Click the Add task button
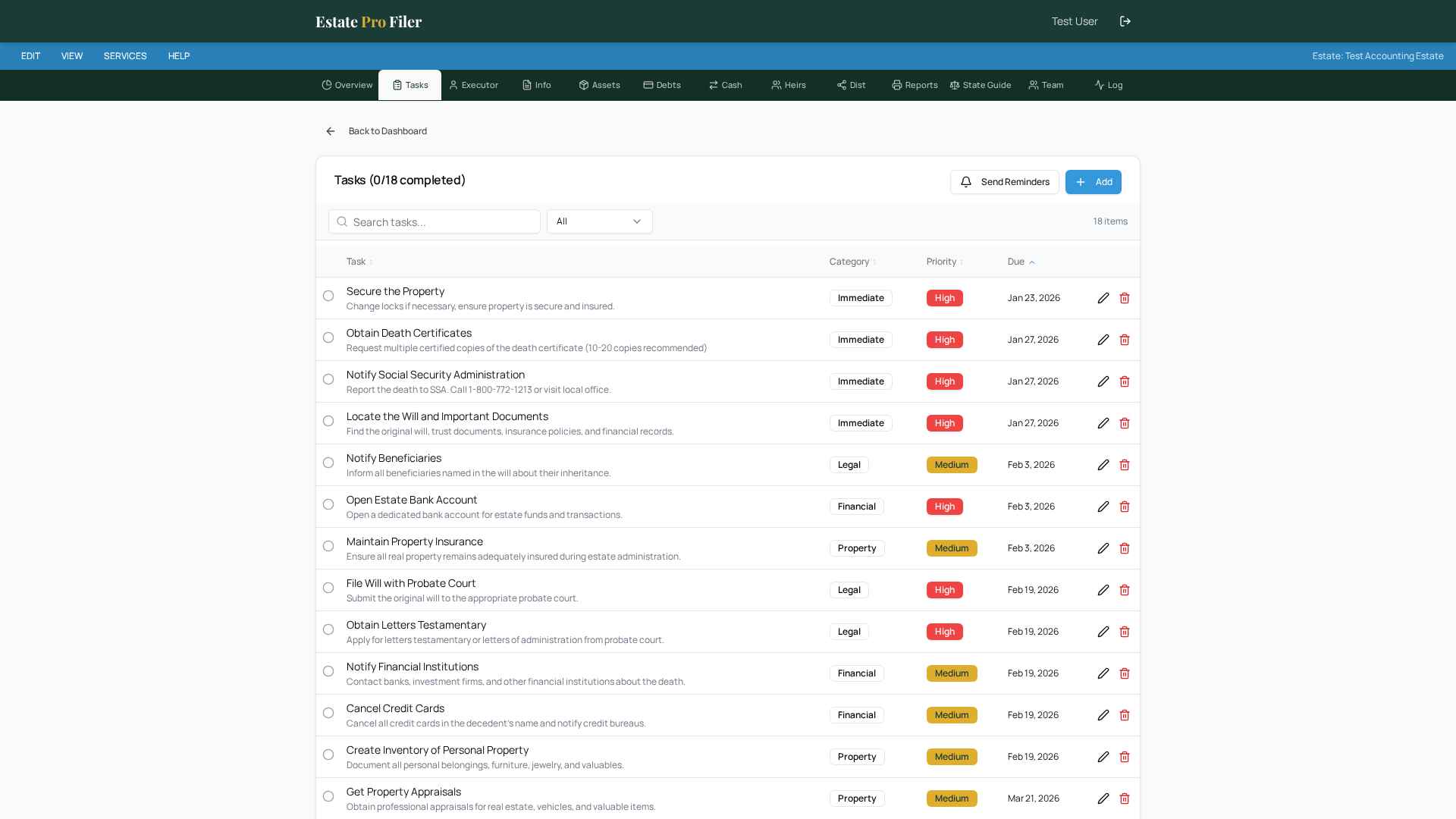Image resolution: width=1456 pixels, height=819 pixels. point(1094,182)
